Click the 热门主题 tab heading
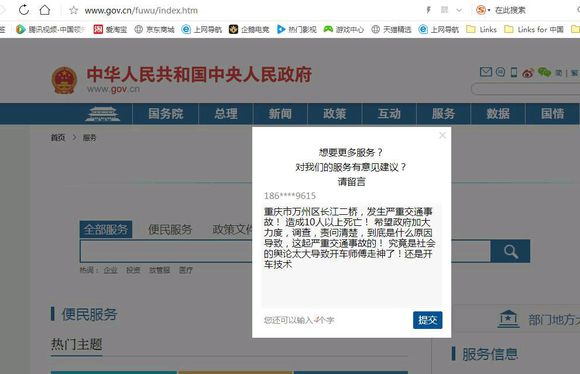This screenshot has height=374, width=580. click(x=77, y=344)
